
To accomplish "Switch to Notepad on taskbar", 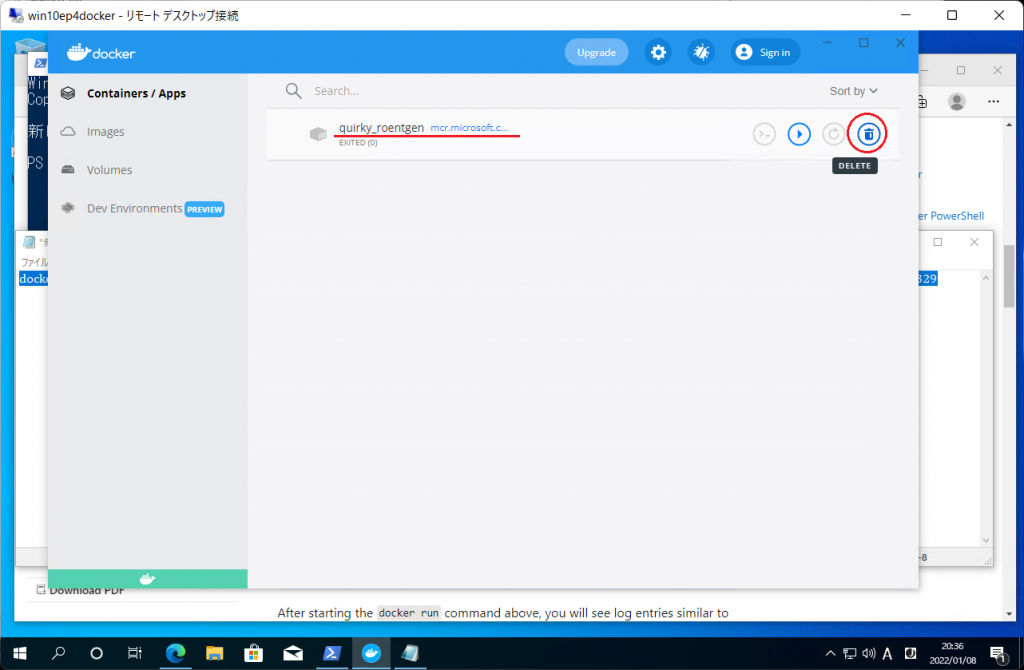I will coord(410,653).
